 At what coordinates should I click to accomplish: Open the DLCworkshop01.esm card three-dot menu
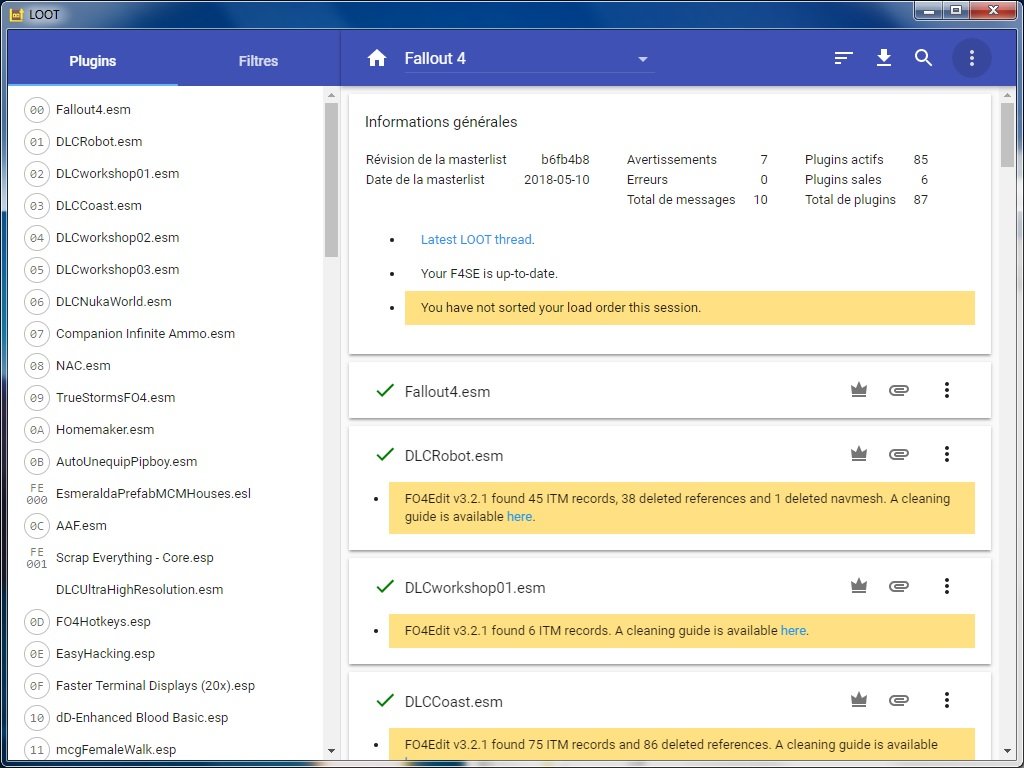[x=946, y=586]
